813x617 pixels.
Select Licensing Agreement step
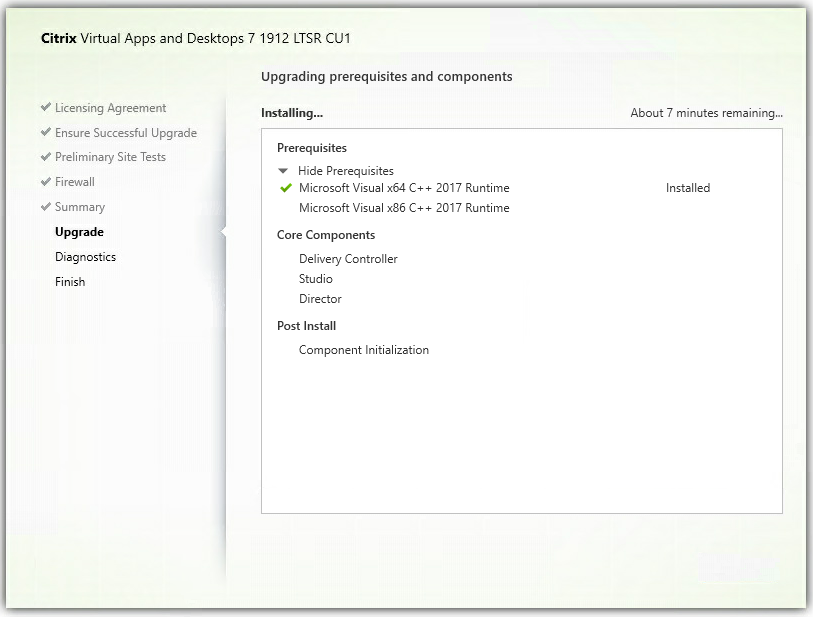[x=110, y=108]
